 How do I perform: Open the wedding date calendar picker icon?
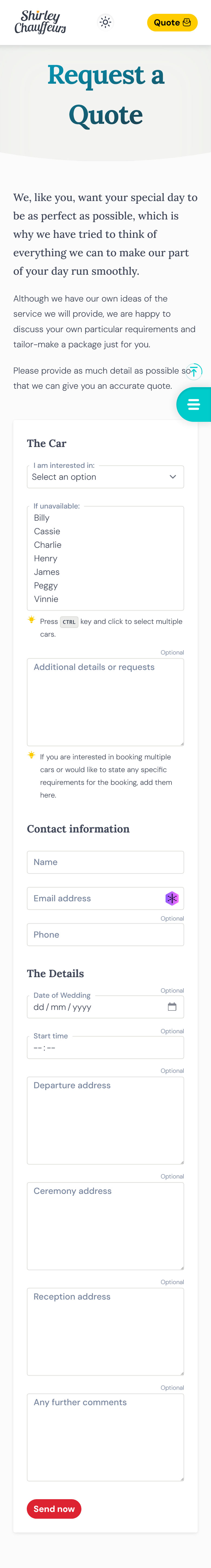tap(172, 1007)
